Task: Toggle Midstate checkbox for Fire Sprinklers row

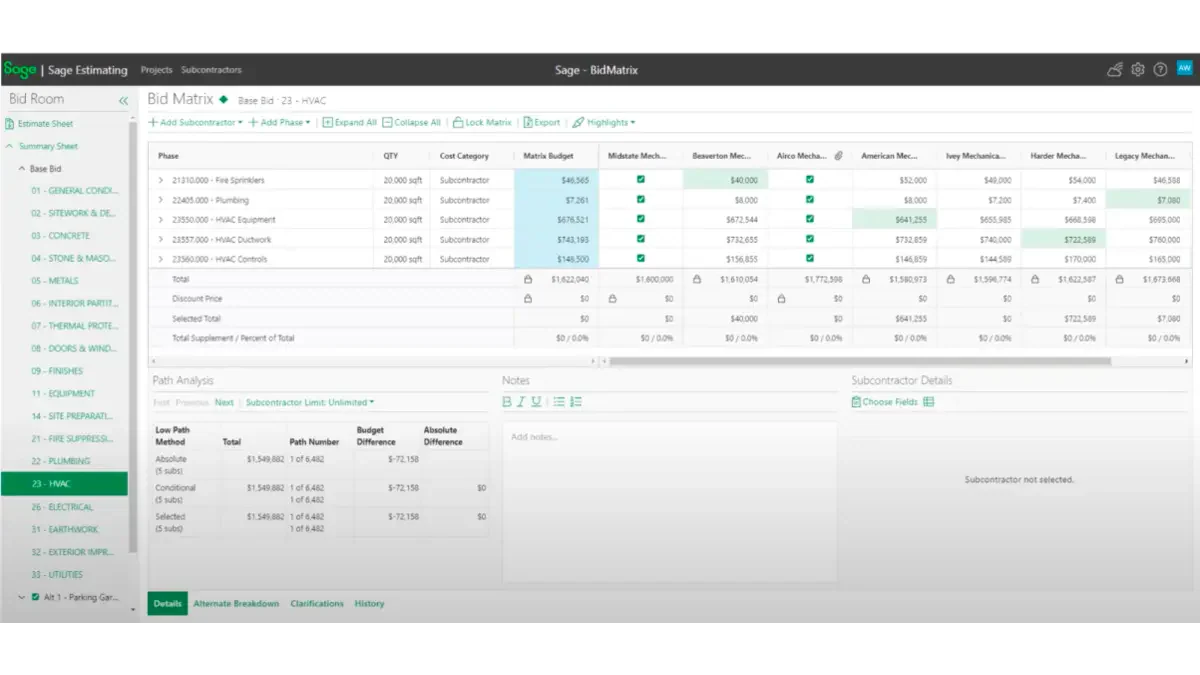Action: pos(641,180)
